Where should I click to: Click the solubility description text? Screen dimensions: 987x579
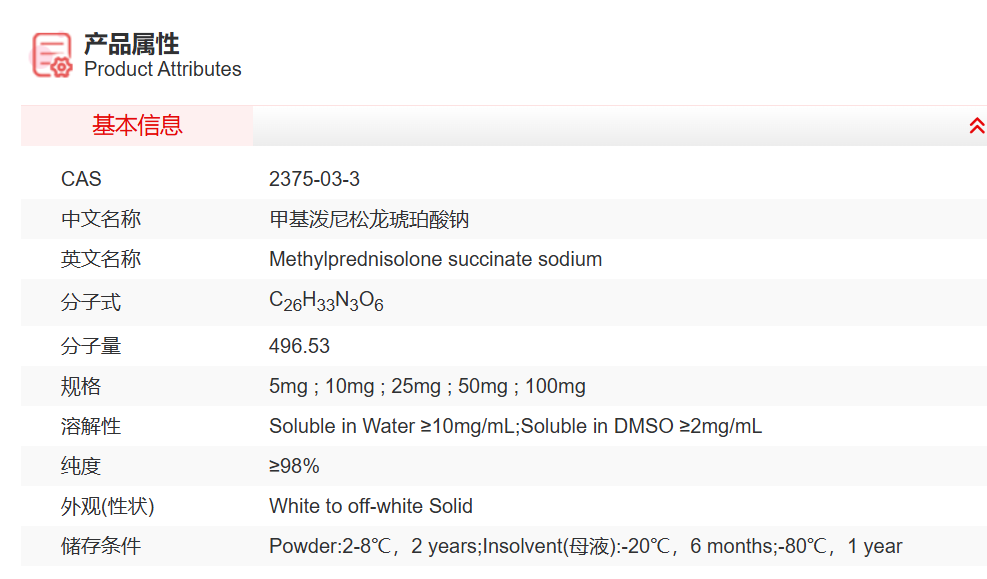[x=515, y=426]
